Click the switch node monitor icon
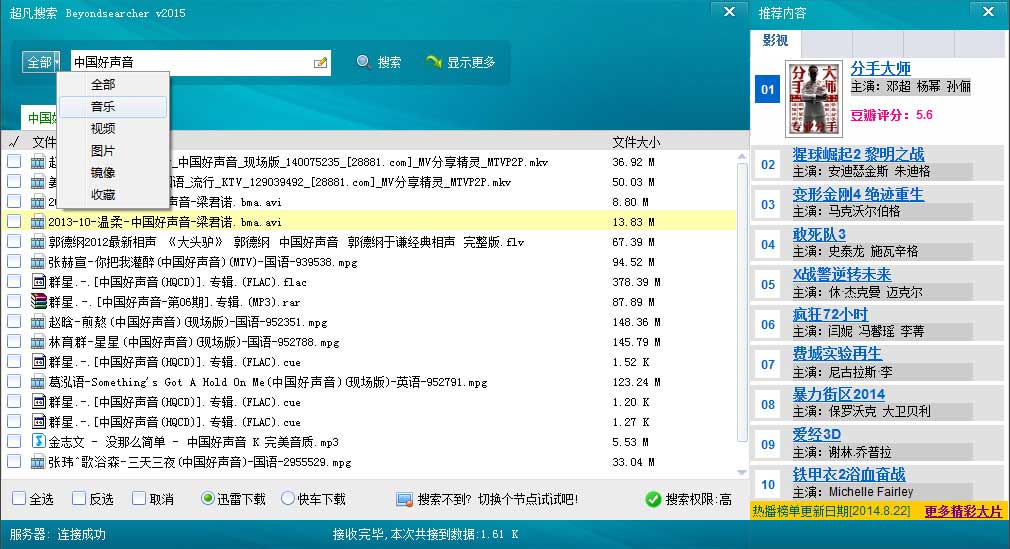1010x549 pixels. tap(404, 499)
